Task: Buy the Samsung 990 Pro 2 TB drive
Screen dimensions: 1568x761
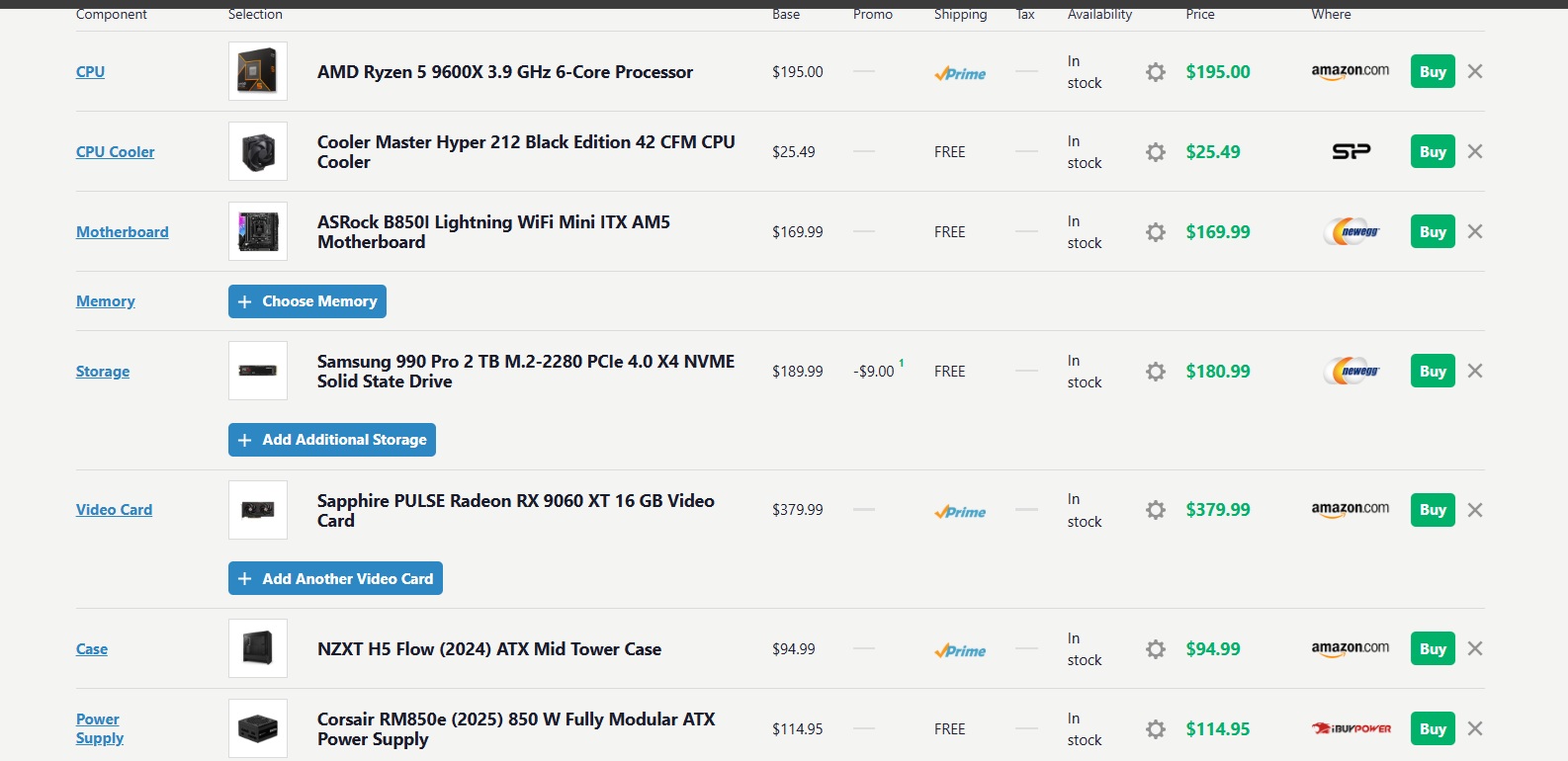Action: tap(1433, 371)
